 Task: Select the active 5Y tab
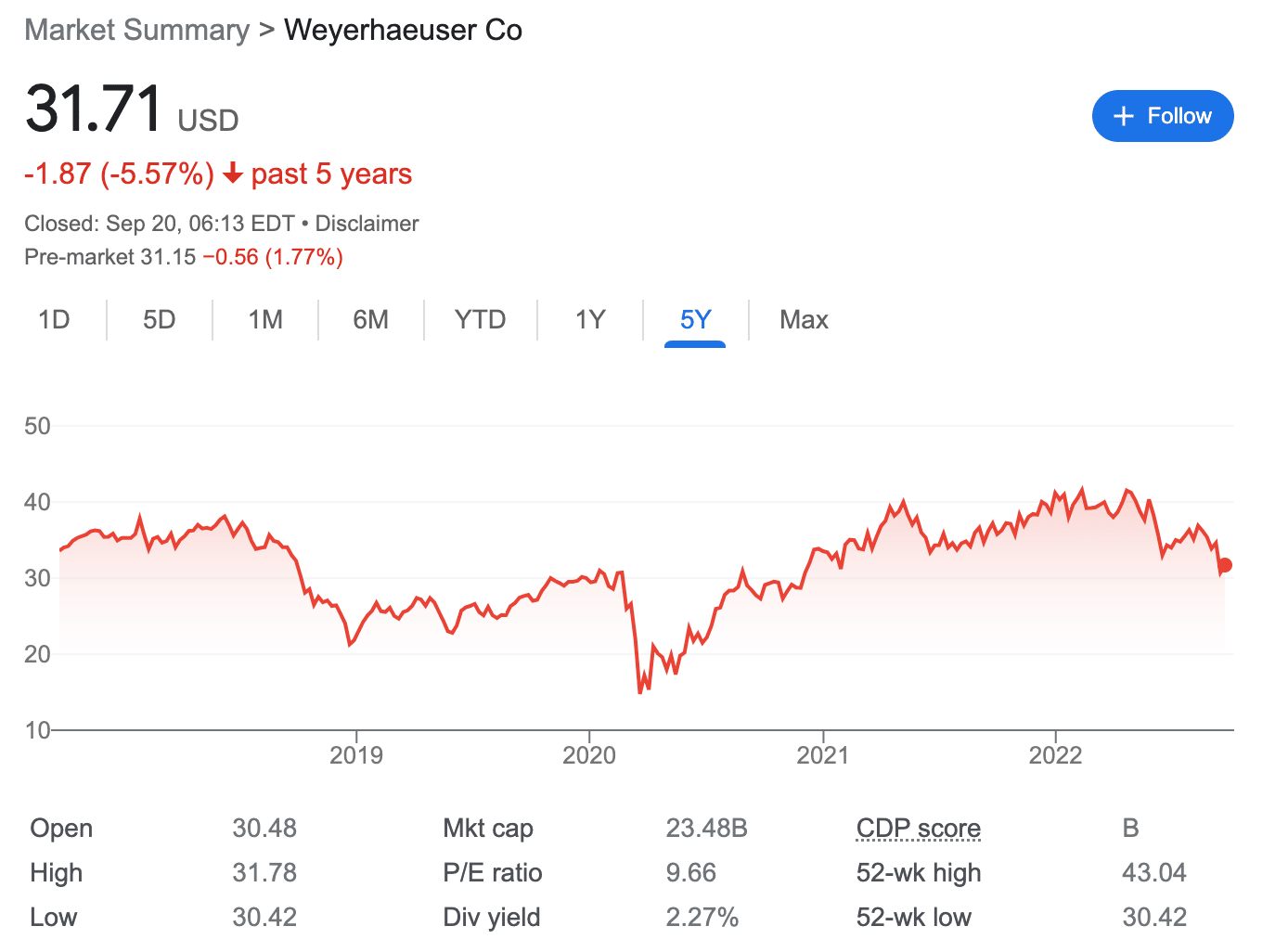point(695,320)
